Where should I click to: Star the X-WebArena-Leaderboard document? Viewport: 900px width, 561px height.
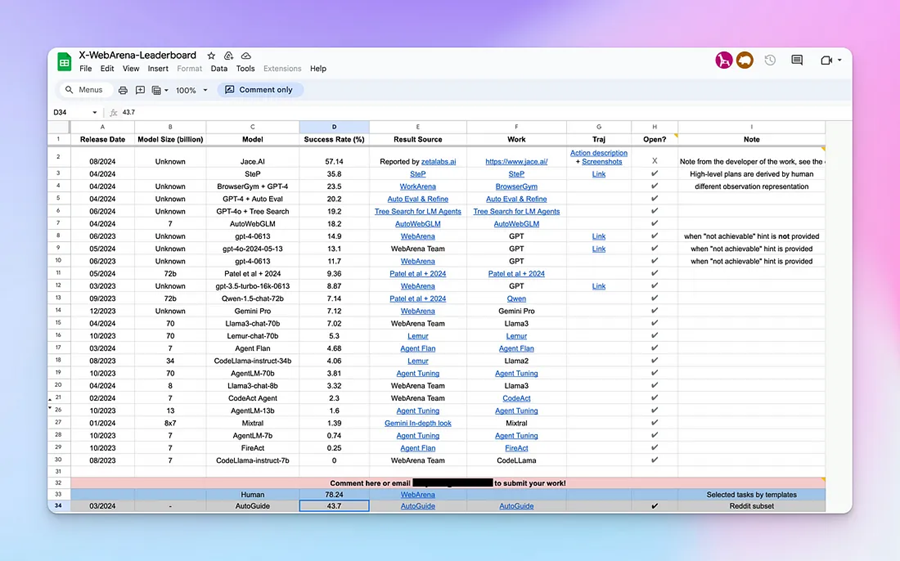[x=211, y=56]
